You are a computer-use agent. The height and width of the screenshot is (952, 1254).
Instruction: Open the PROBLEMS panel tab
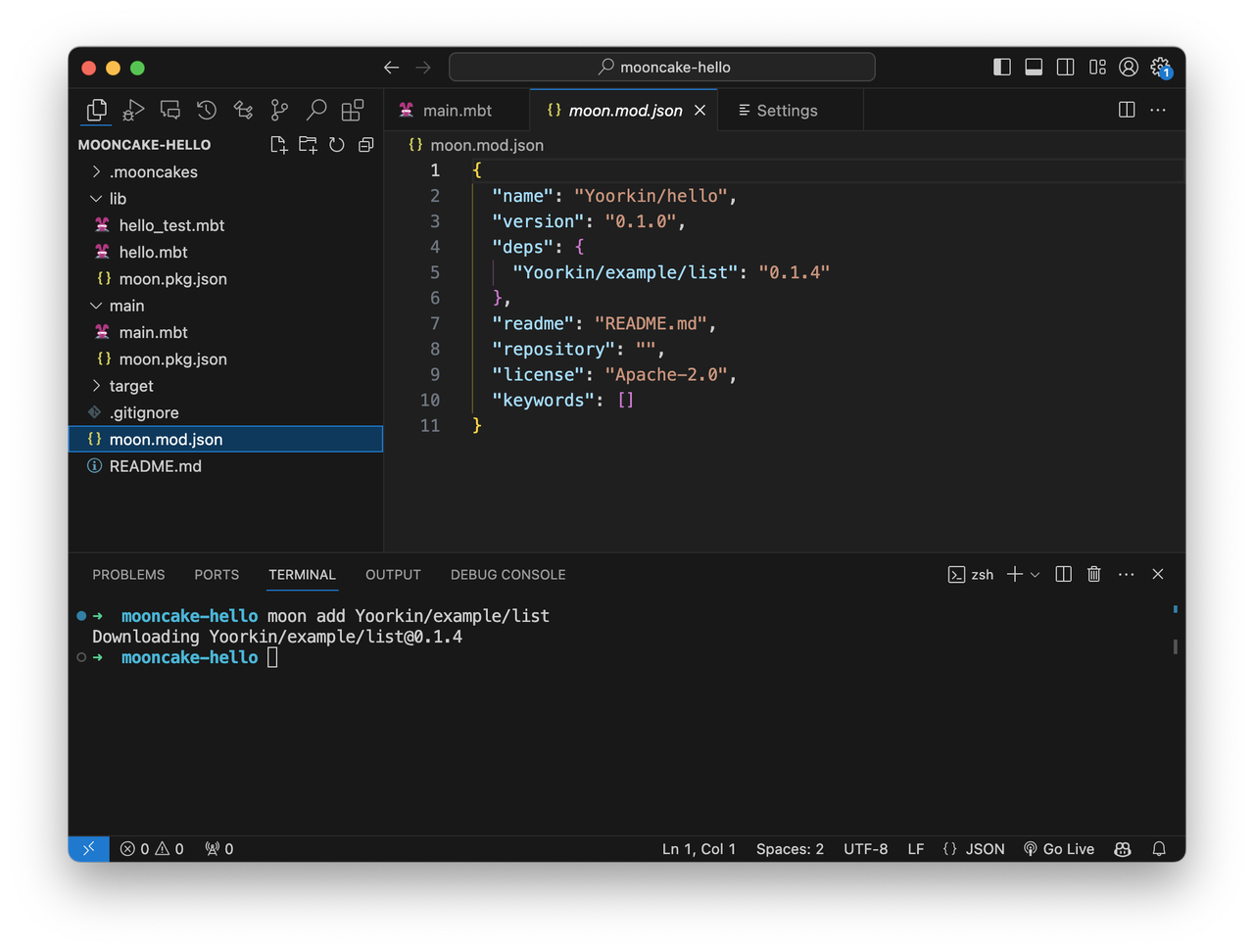tap(128, 575)
